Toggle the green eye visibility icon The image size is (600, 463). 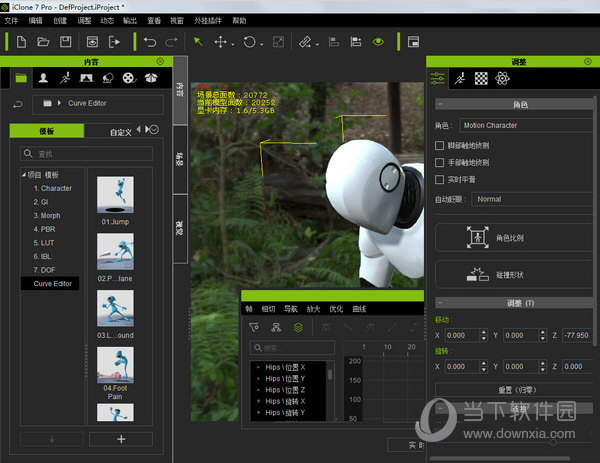click(378, 42)
